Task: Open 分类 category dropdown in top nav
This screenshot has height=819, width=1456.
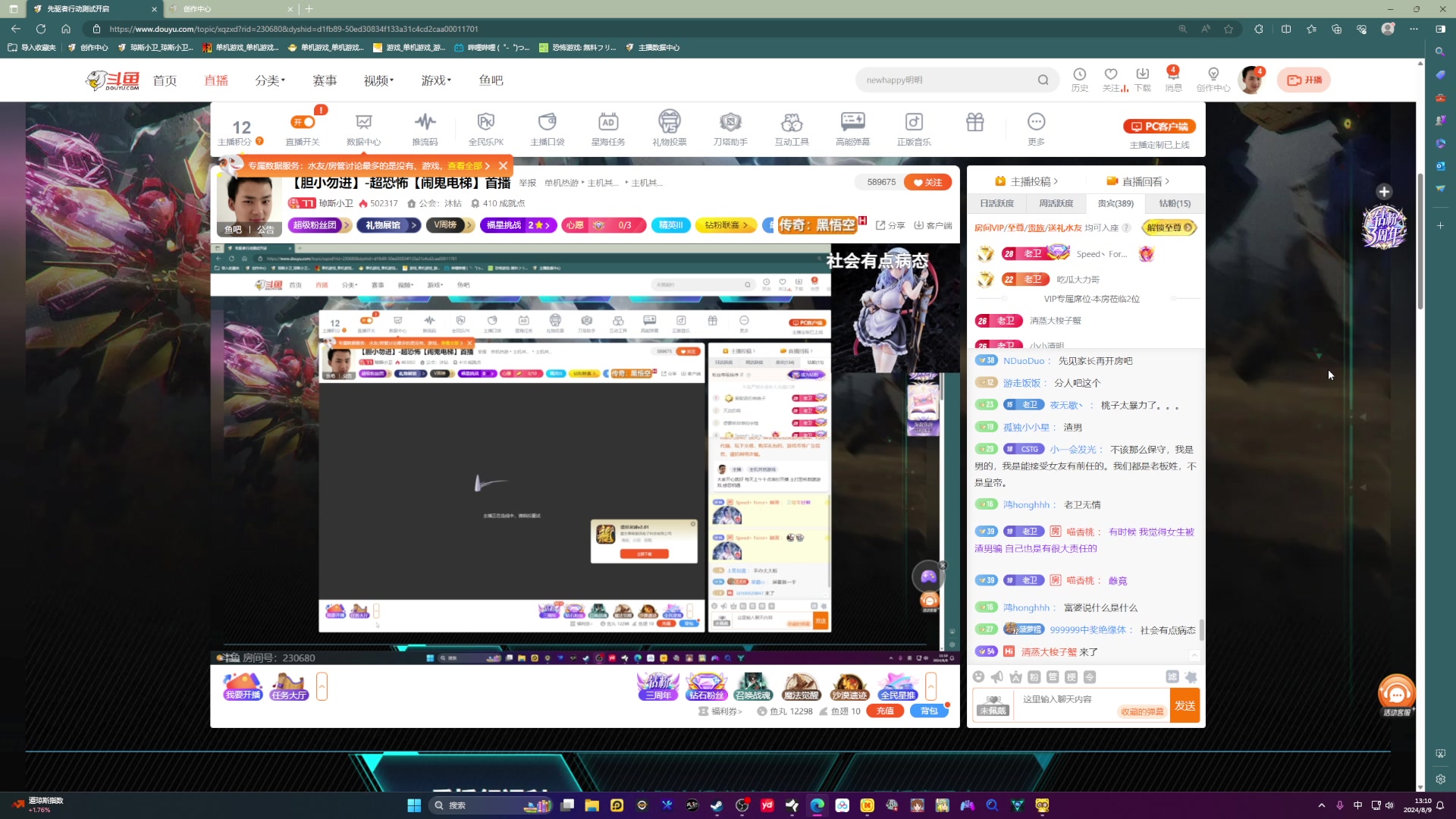Action: pyautogui.click(x=269, y=79)
